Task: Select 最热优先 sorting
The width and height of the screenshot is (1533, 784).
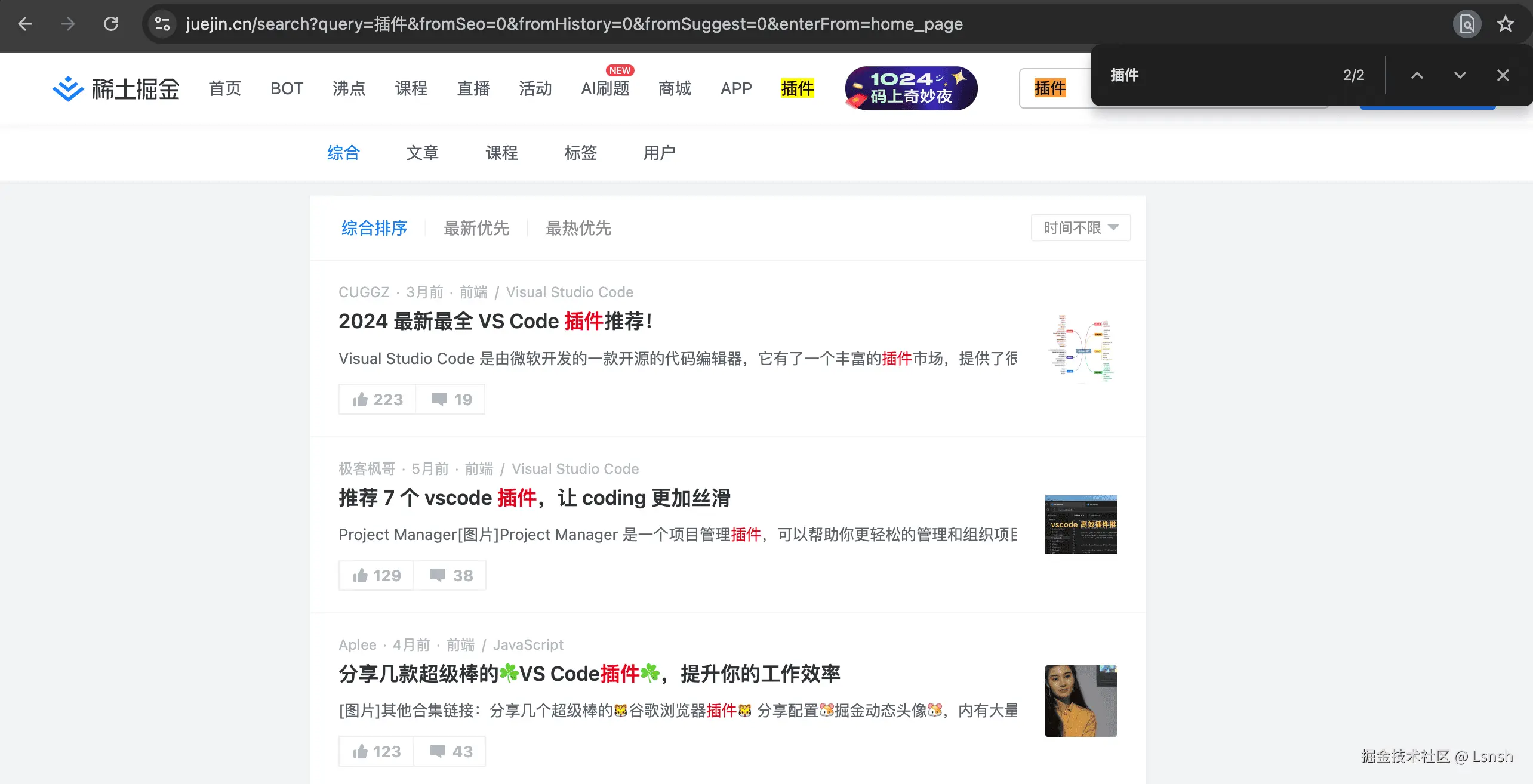Action: click(578, 229)
